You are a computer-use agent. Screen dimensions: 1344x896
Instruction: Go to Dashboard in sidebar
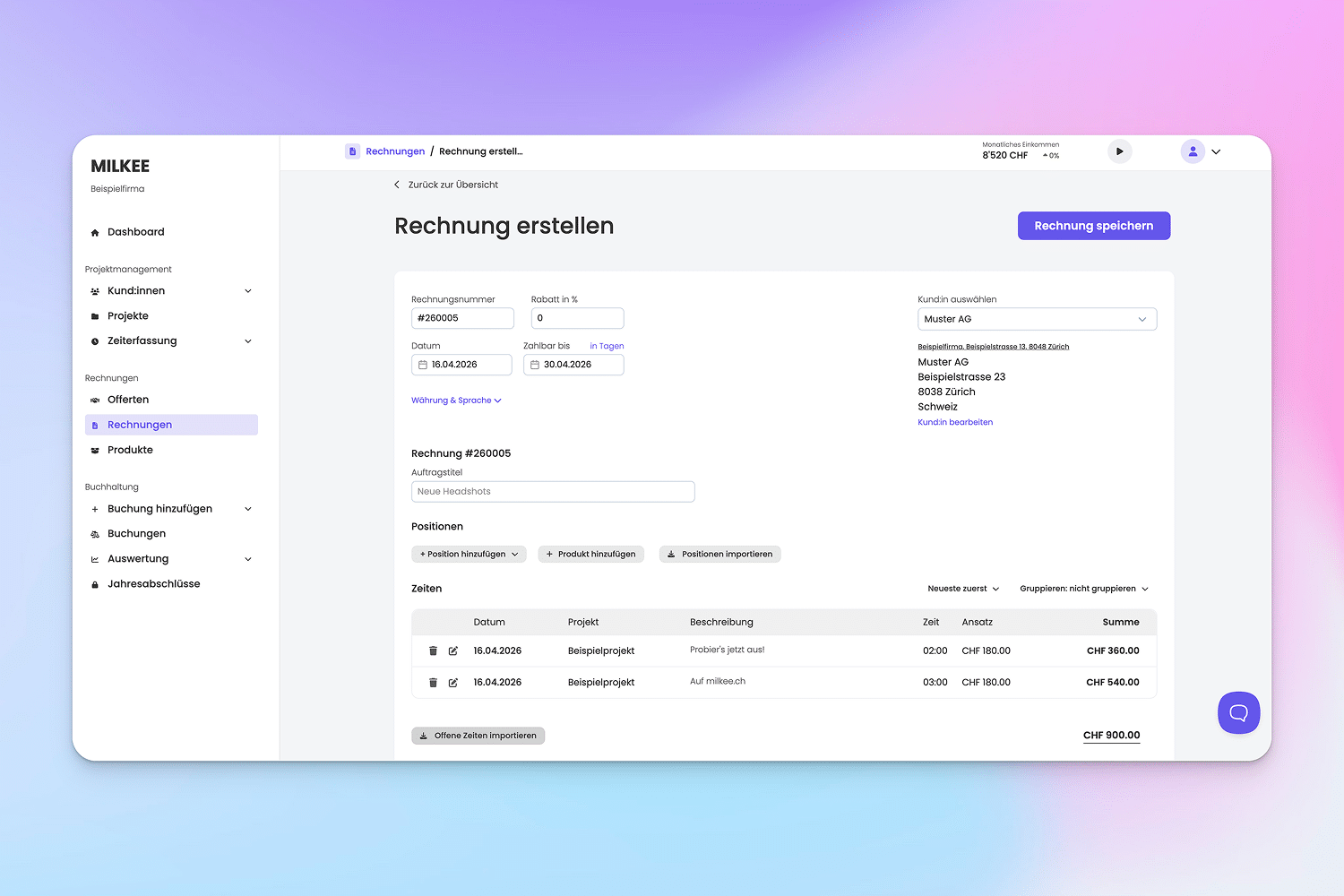coord(135,232)
